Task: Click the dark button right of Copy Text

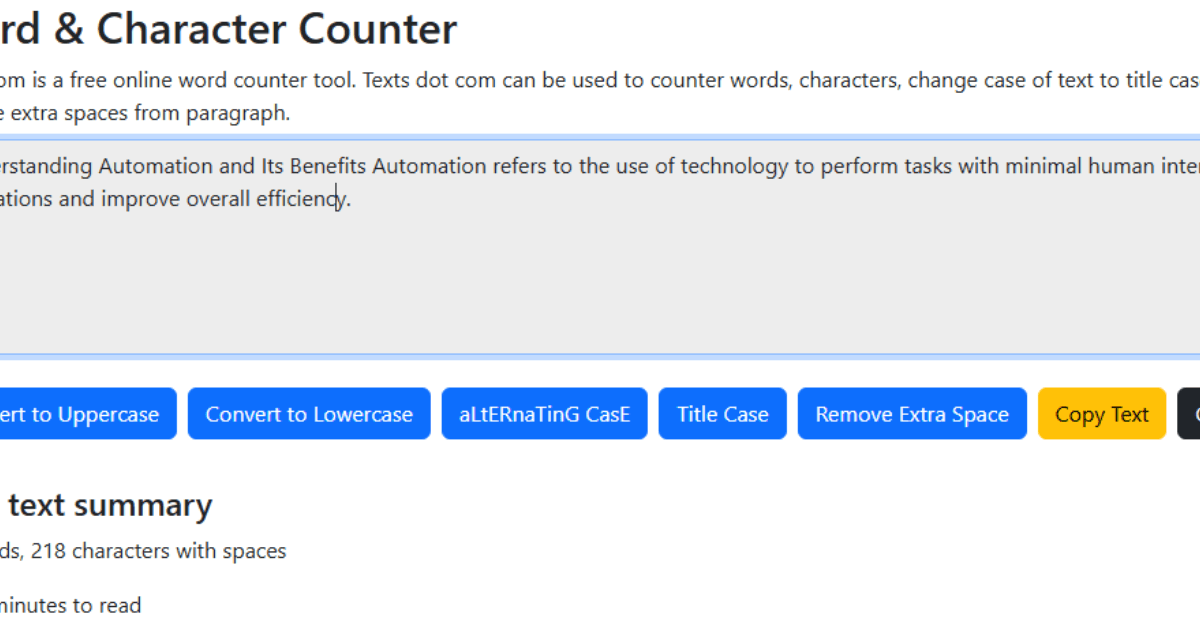Action: (1189, 414)
